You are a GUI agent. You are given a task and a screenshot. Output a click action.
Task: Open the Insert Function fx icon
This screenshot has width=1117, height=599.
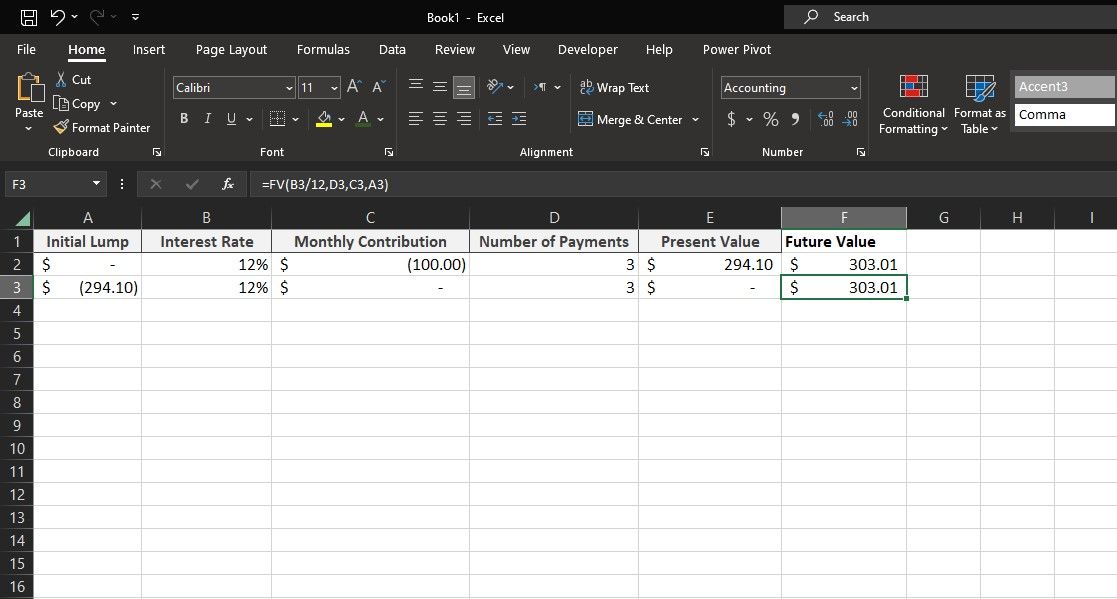[227, 184]
